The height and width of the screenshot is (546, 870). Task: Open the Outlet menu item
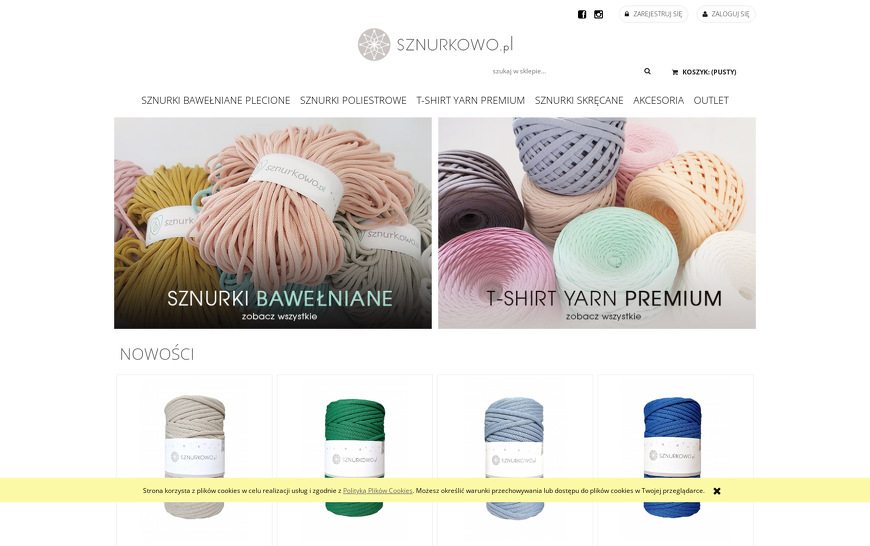[x=711, y=100]
